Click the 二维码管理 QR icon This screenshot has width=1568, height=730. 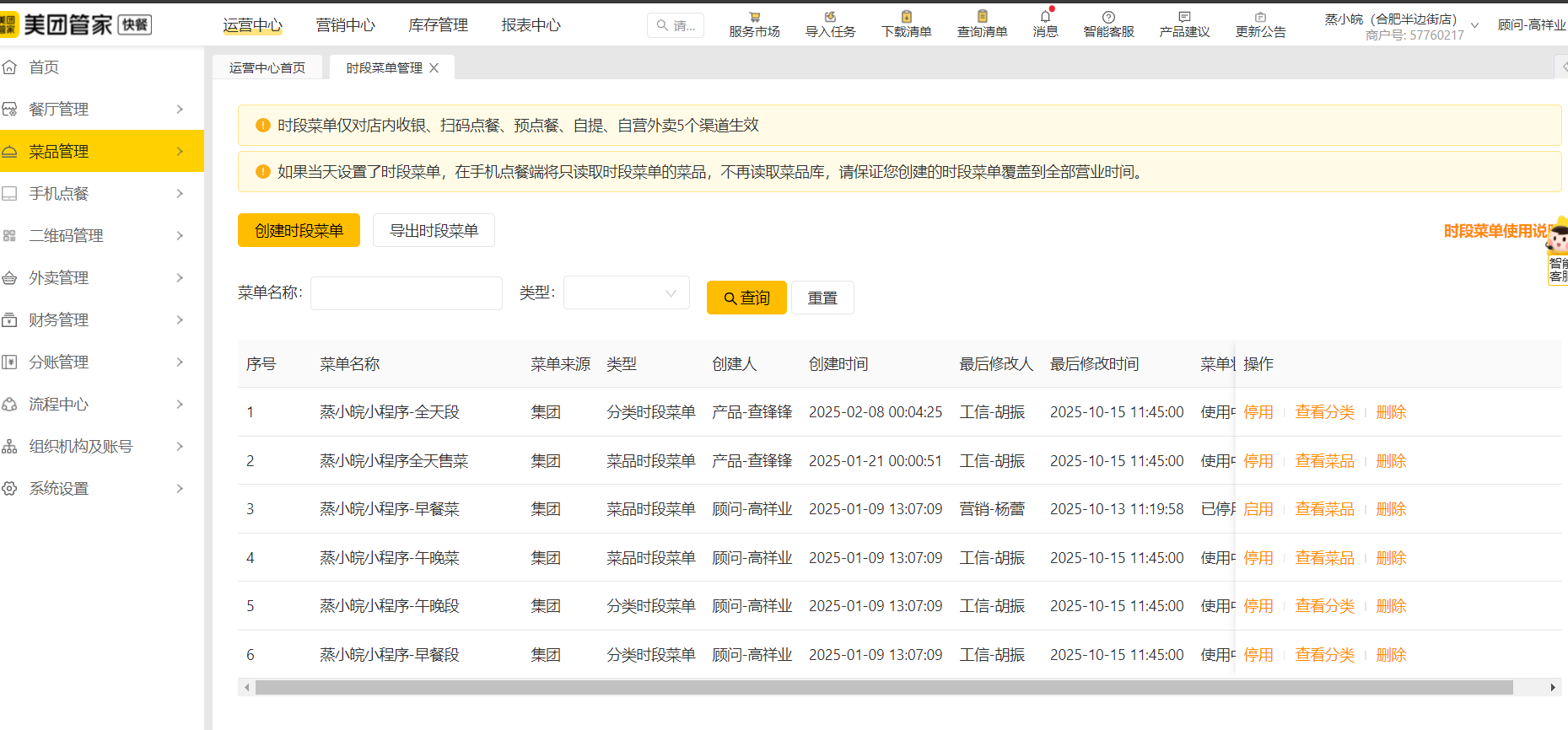pyautogui.click(x=9, y=235)
